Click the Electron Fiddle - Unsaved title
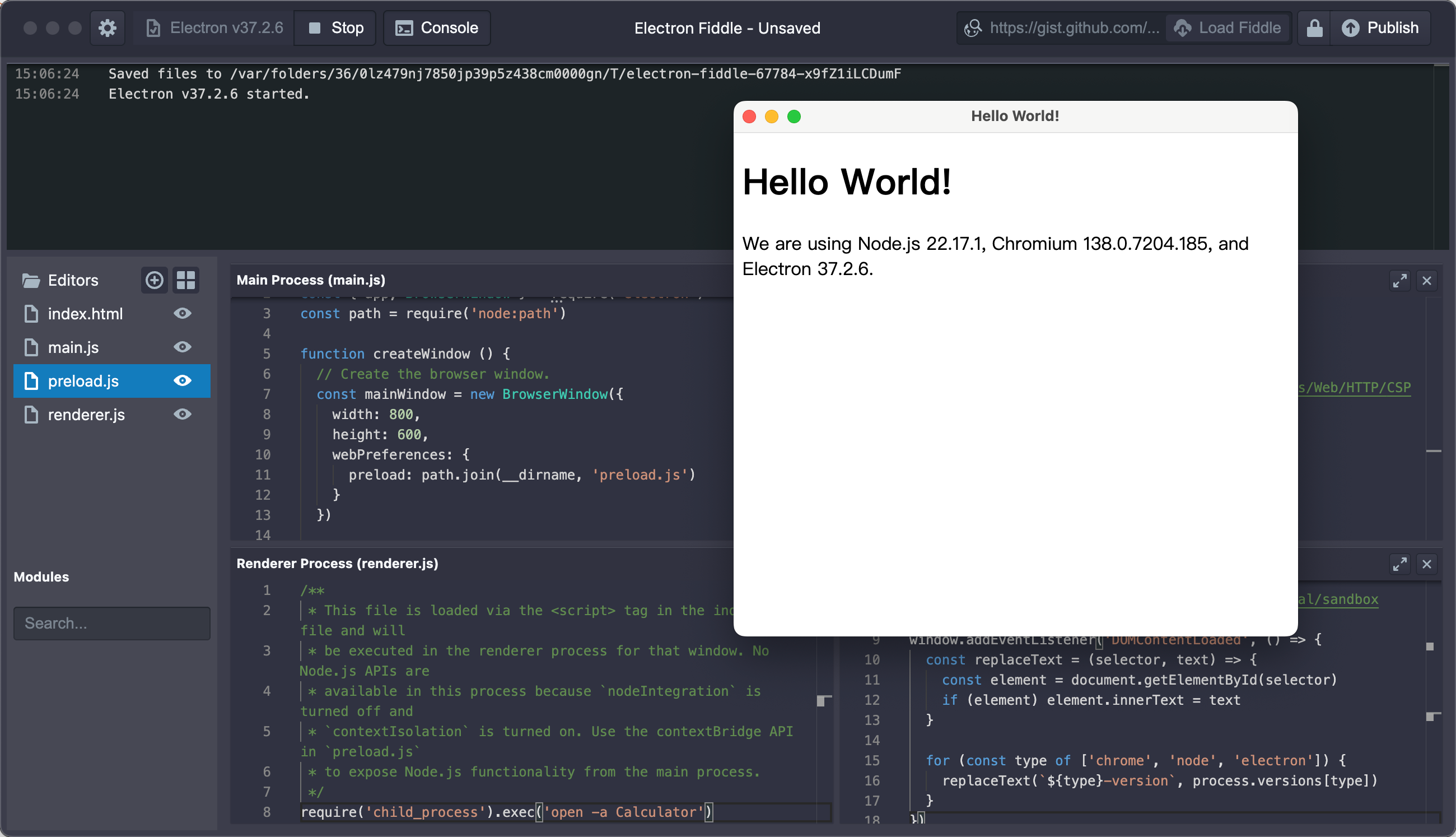1456x837 pixels. pyautogui.click(x=727, y=27)
